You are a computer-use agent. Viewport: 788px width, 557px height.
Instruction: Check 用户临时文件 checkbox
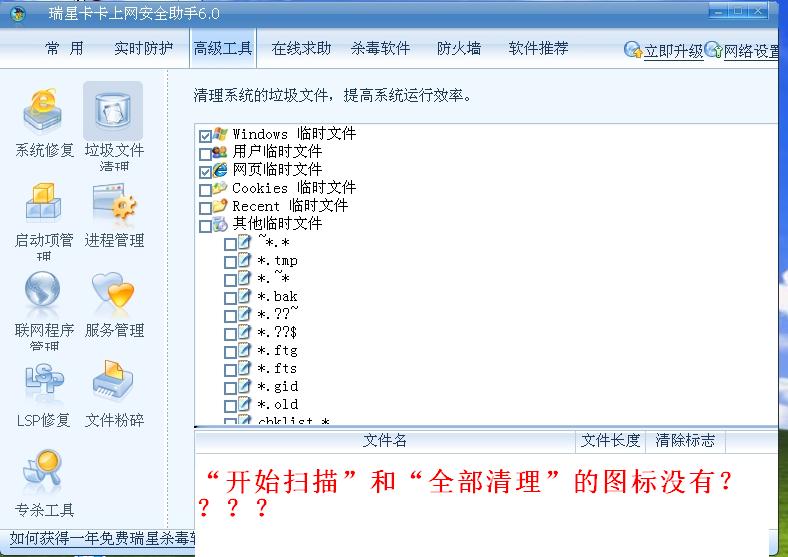[x=205, y=154]
